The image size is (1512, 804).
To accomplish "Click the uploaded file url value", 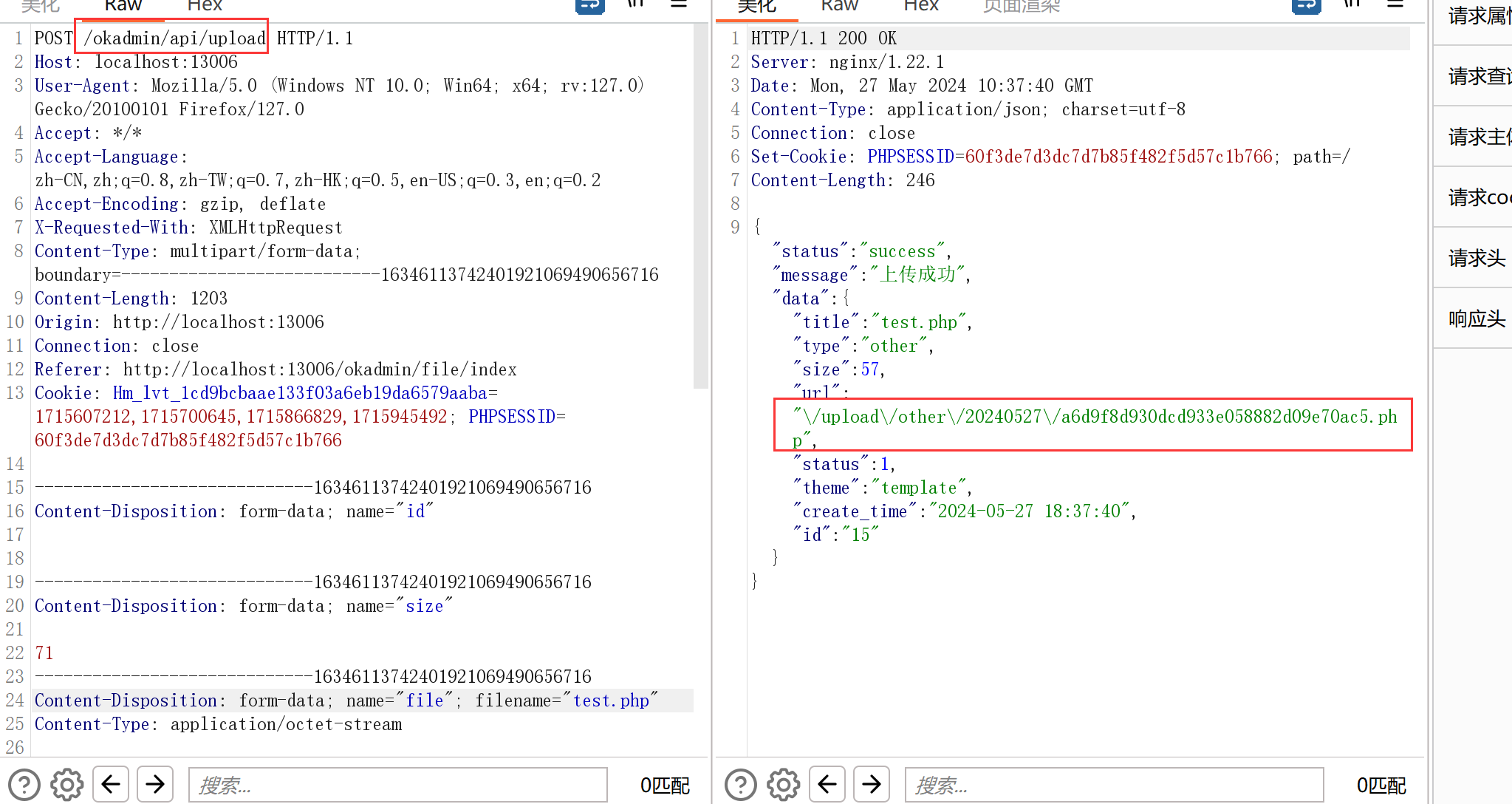I will (1095, 427).
